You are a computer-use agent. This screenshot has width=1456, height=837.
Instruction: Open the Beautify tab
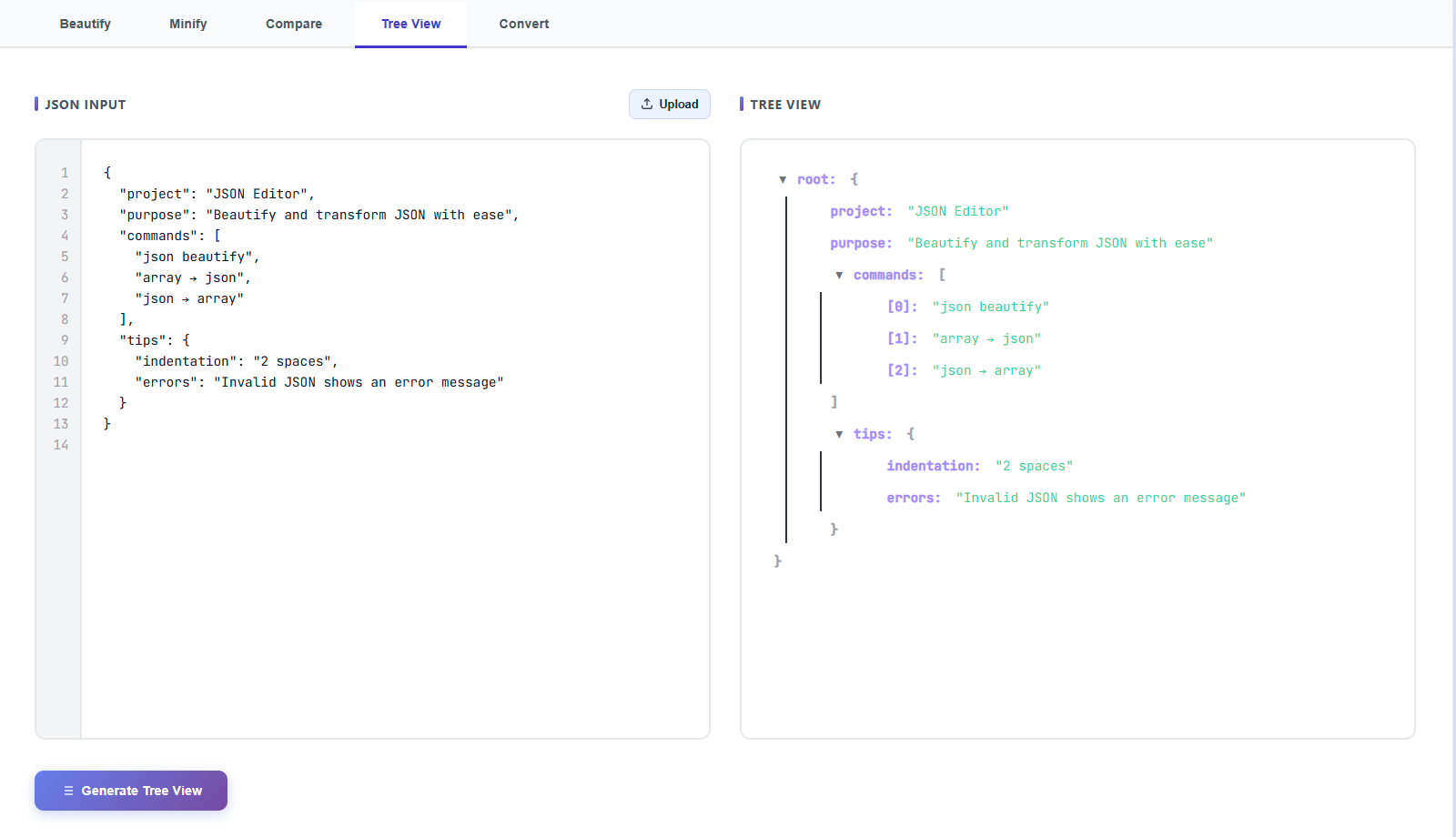(x=85, y=24)
